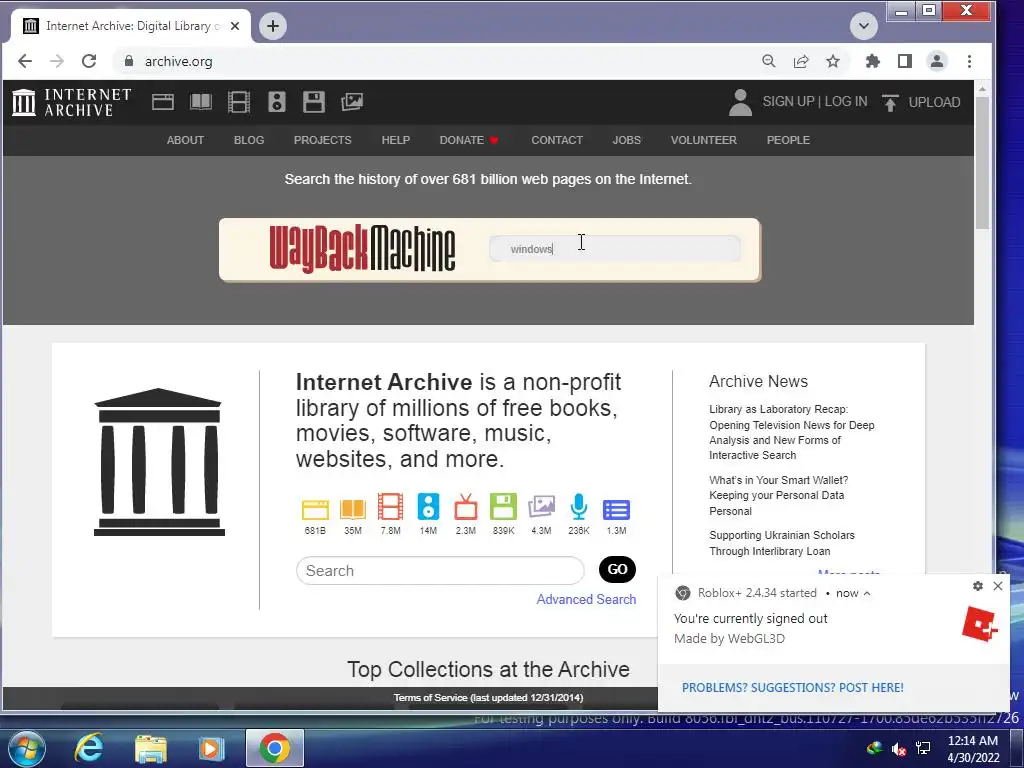Click the SIGN UP link

pyautogui.click(x=788, y=101)
